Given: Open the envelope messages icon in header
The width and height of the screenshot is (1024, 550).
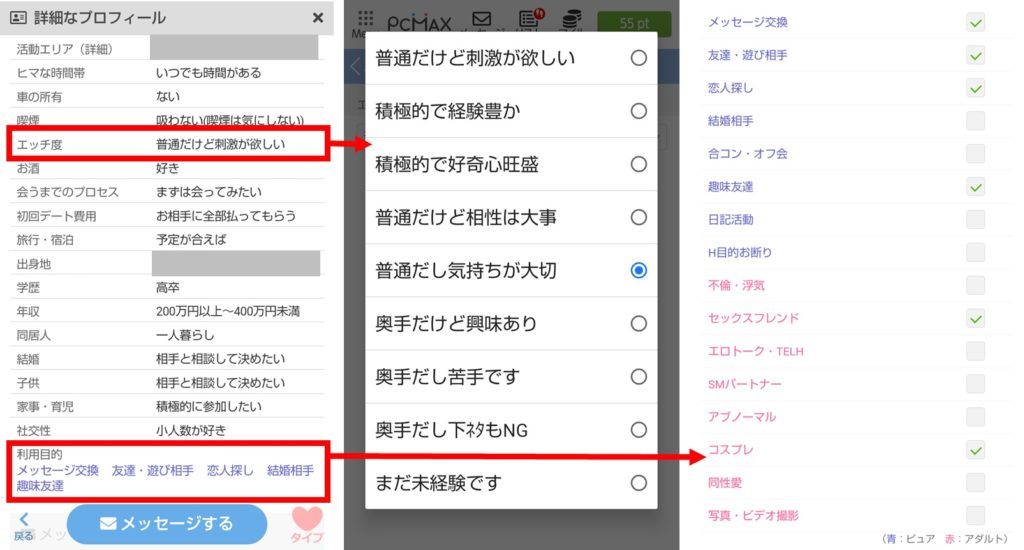Looking at the screenshot, I should (x=481, y=19).
